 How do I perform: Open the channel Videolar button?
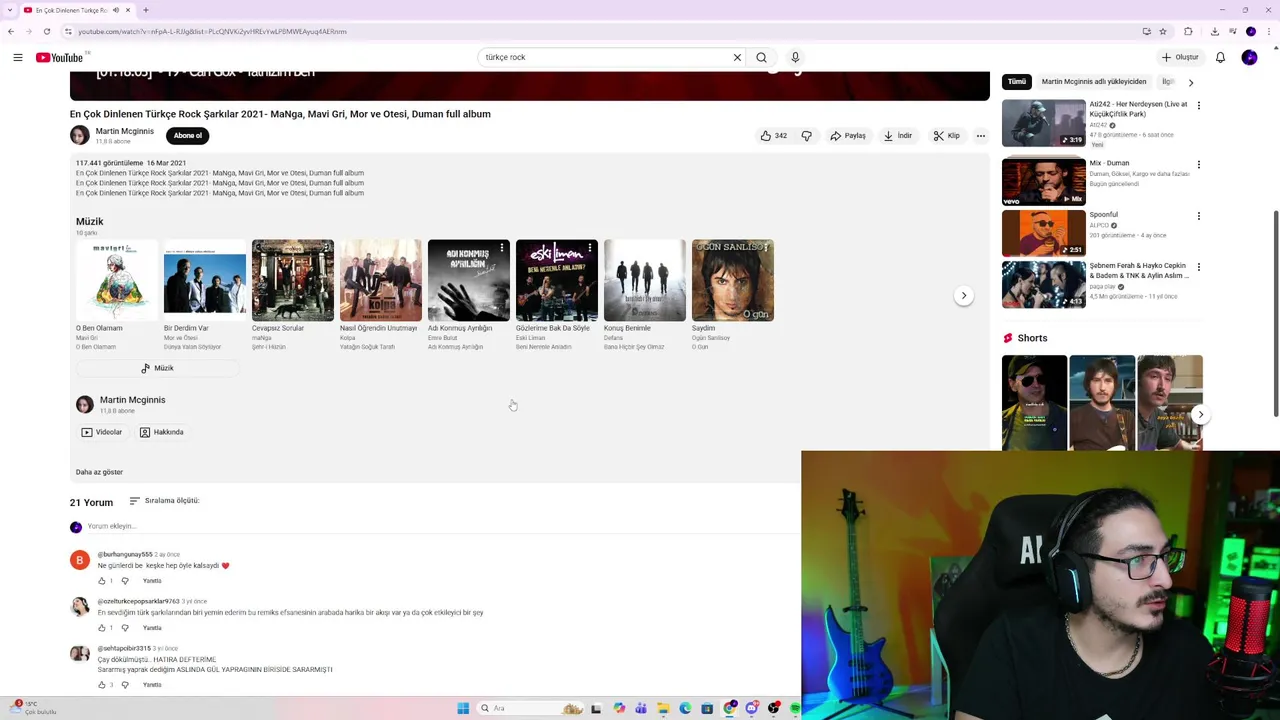(x=101, y=432)
